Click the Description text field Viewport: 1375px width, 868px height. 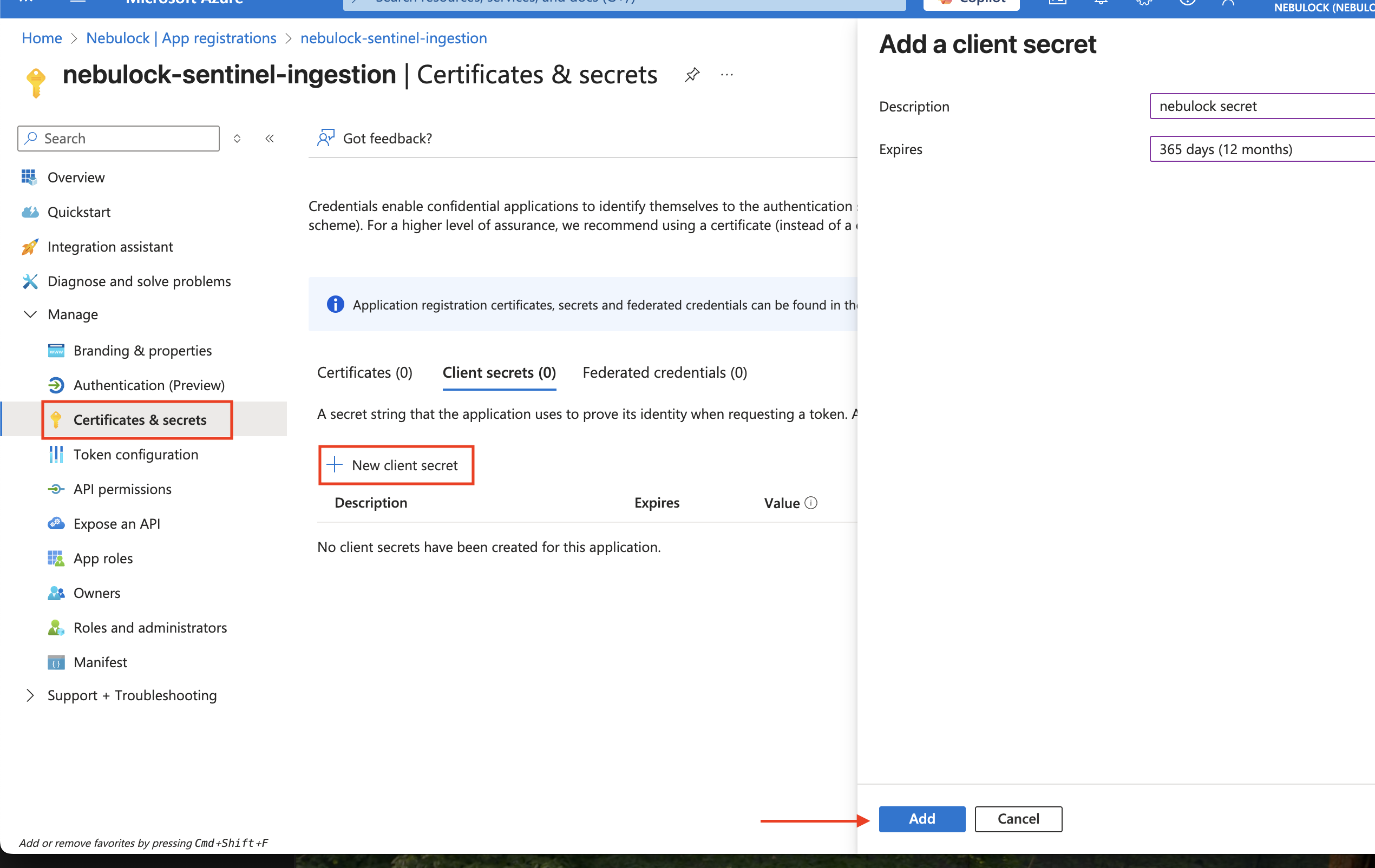coord(1261,106)
